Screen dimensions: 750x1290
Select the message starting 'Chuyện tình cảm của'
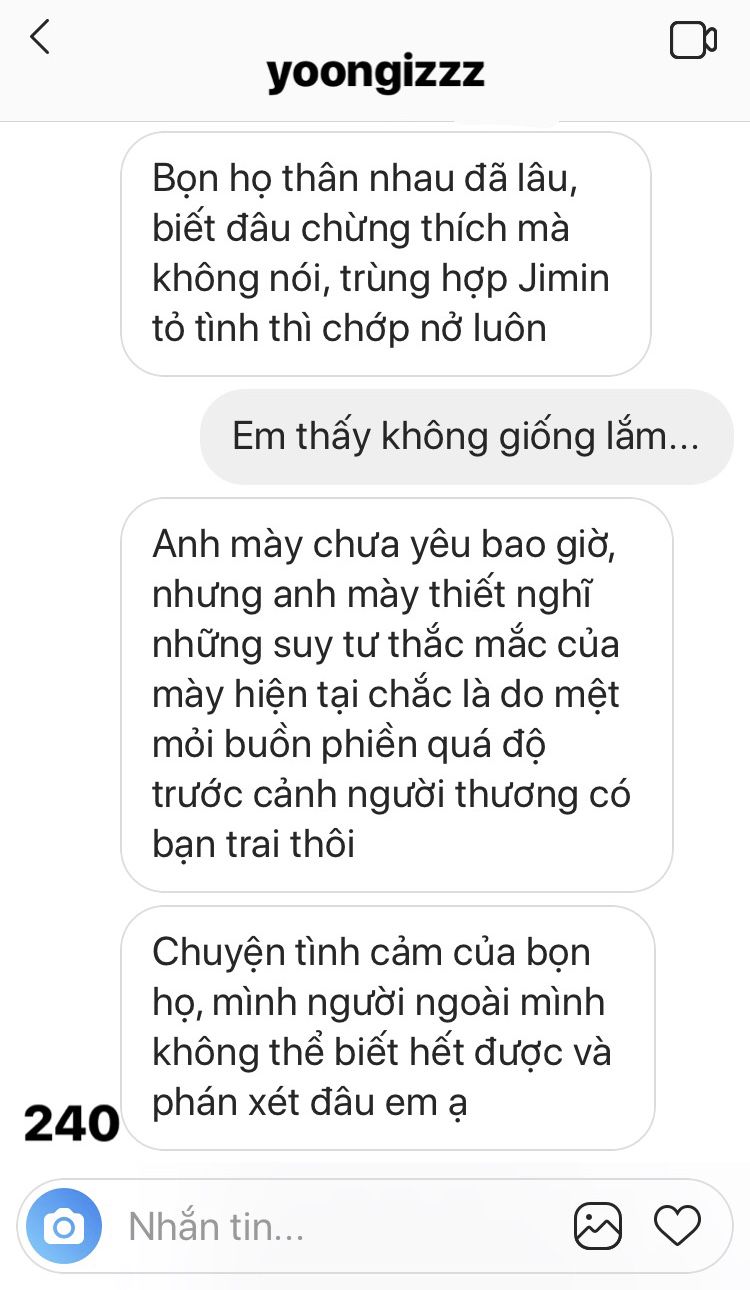pyautogui.click(x=388, y=1027)
